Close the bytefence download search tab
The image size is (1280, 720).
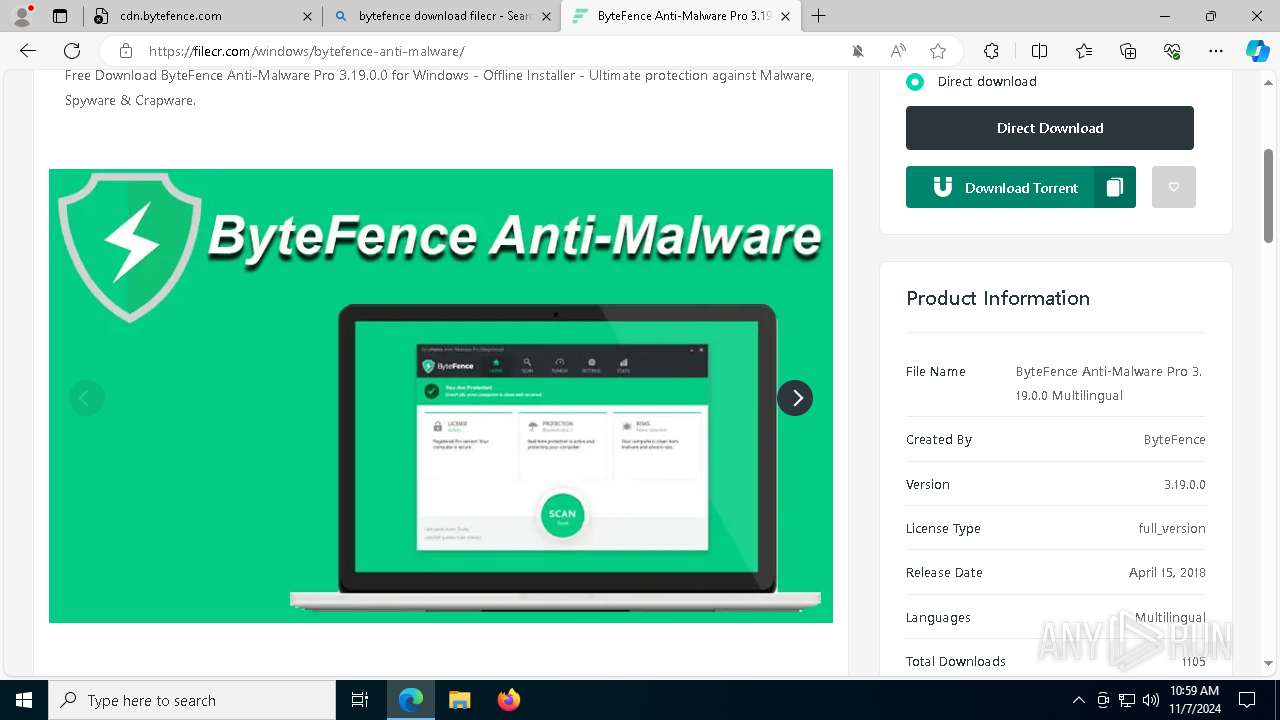(x=546, y=16)
